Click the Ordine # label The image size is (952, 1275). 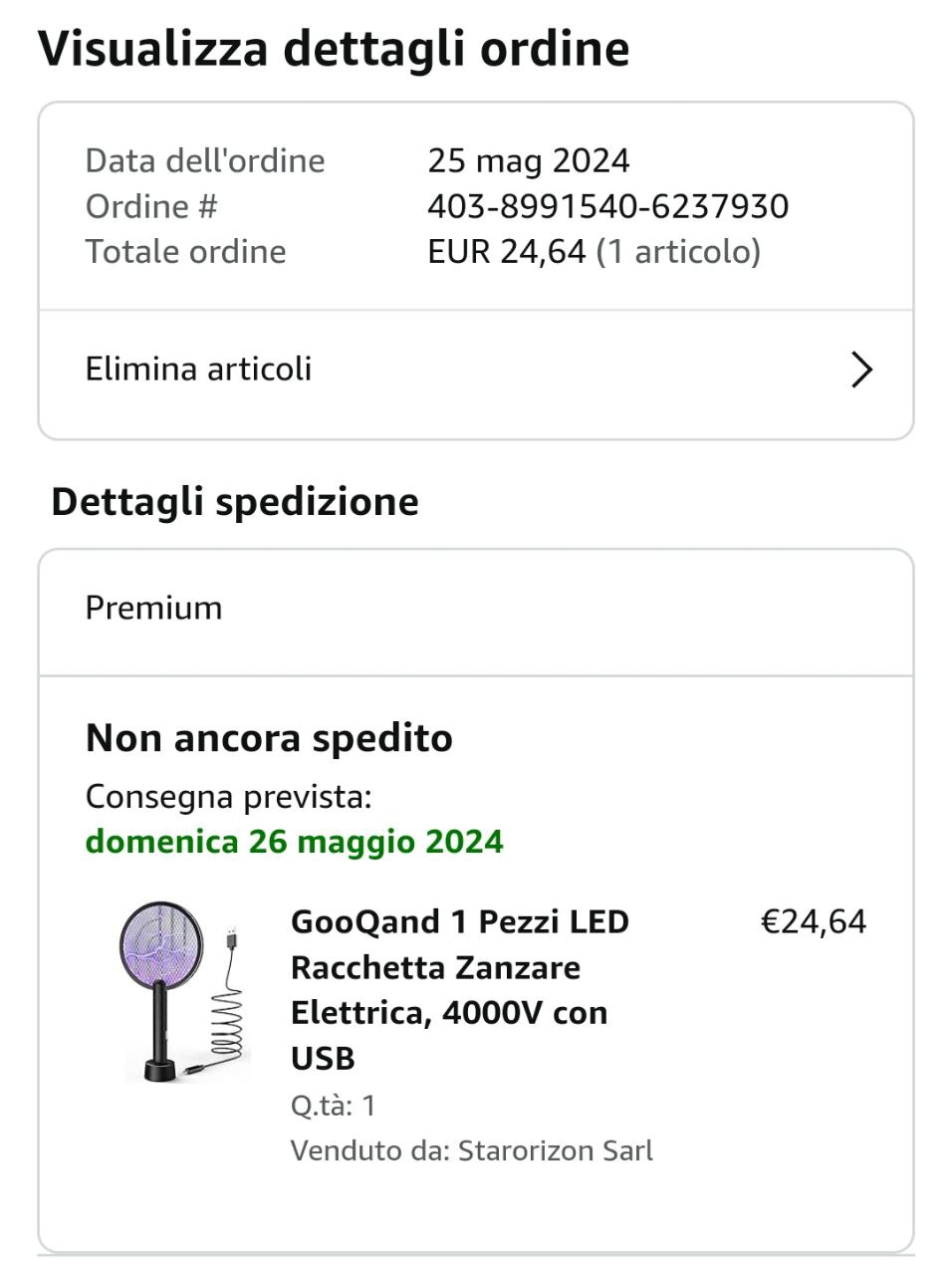pos(151,206)
